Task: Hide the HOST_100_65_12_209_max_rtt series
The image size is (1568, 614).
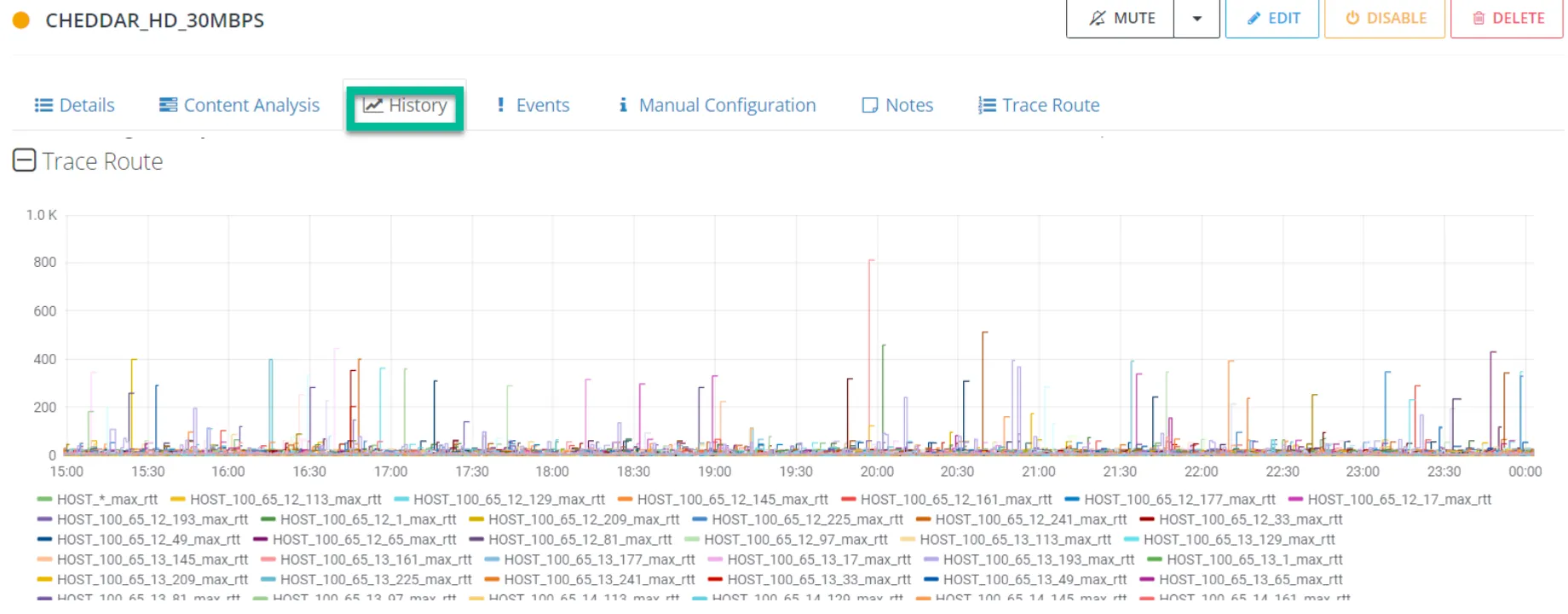Action: (574, 519)
